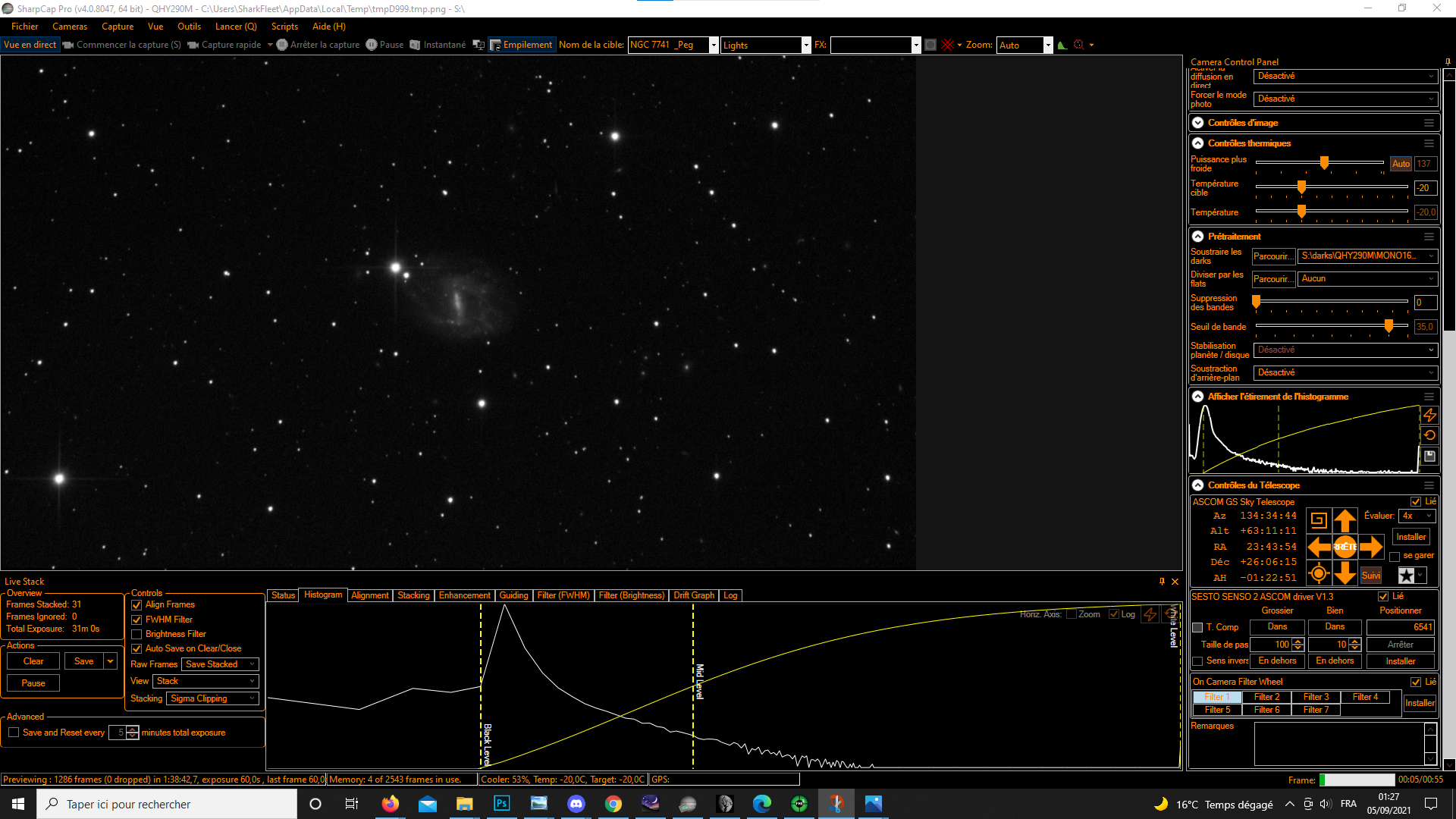
Task: Pin the Camera Control Panel
Action: point(1448,62)
